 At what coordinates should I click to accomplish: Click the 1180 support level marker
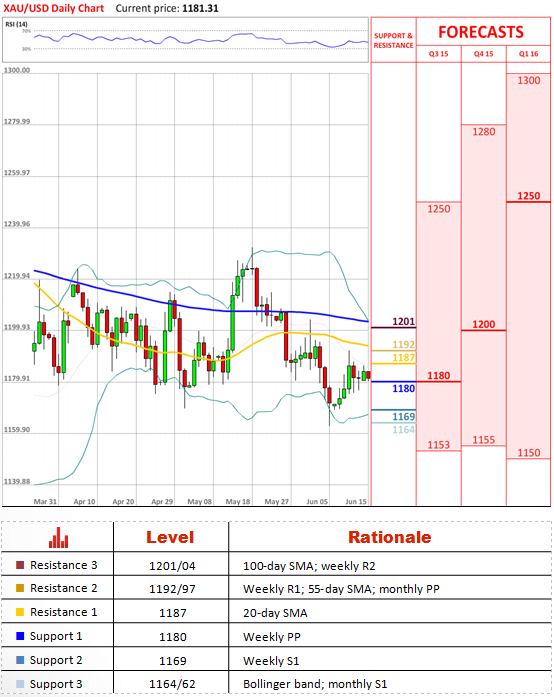click(403, 389)
